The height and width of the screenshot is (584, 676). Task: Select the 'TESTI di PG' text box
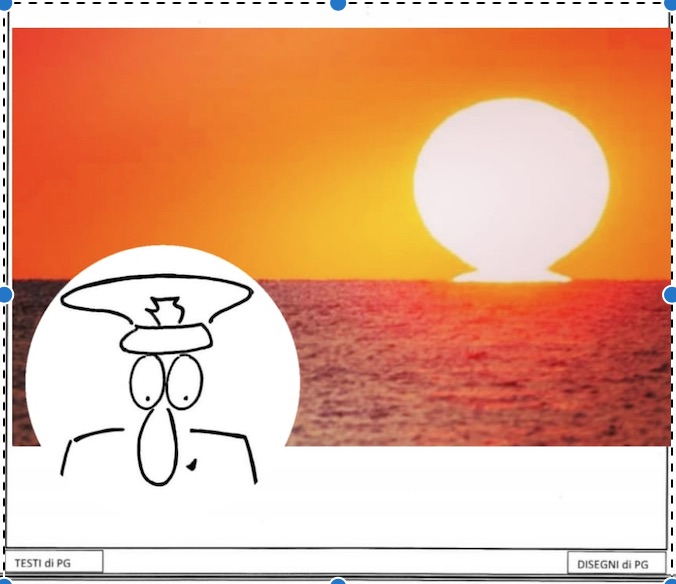[x=54, y=562]
